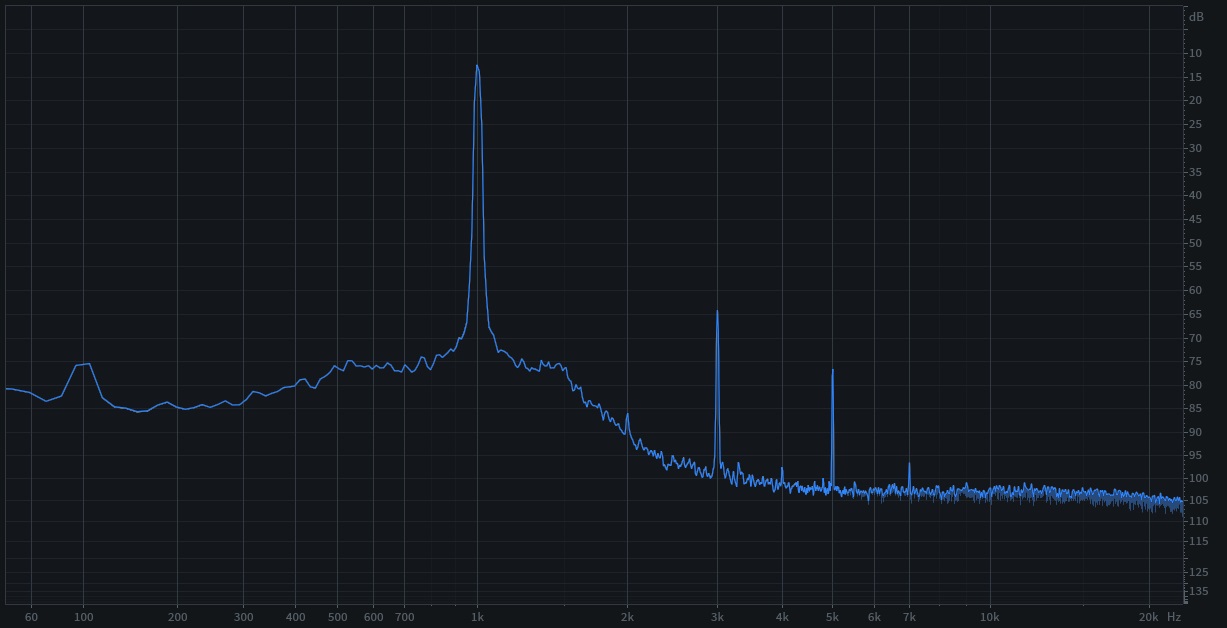Click the 3k frequency axis label
This screenshot has height=628, width=1227.
click(717, 617)
